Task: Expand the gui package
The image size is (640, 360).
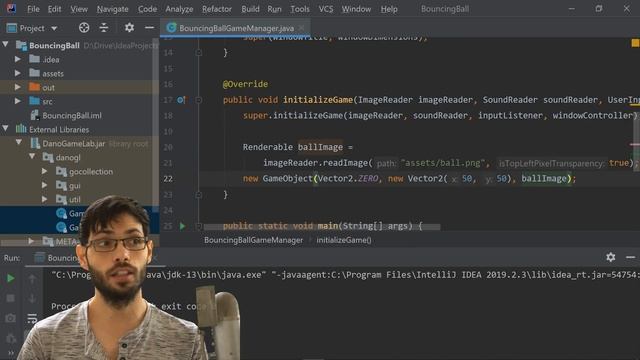Action: coord(44,185)
